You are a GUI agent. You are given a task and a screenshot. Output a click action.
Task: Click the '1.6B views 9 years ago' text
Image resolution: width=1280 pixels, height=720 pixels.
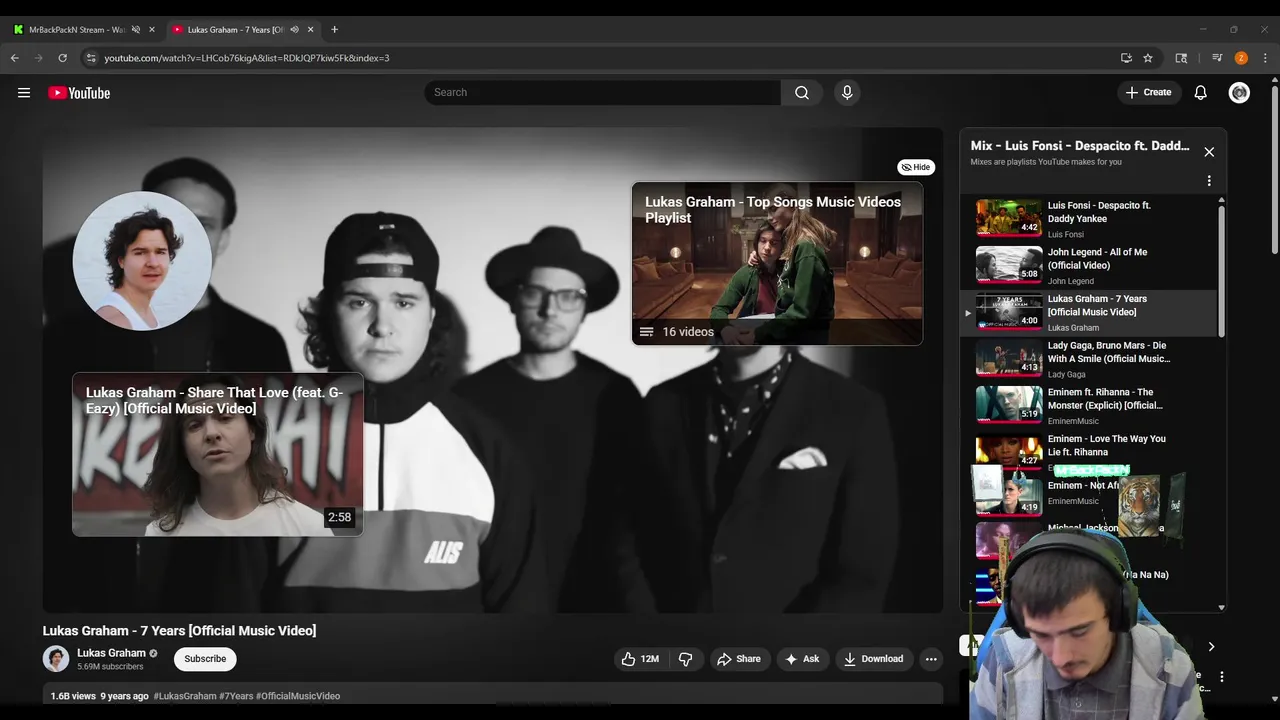coord(100,696)
